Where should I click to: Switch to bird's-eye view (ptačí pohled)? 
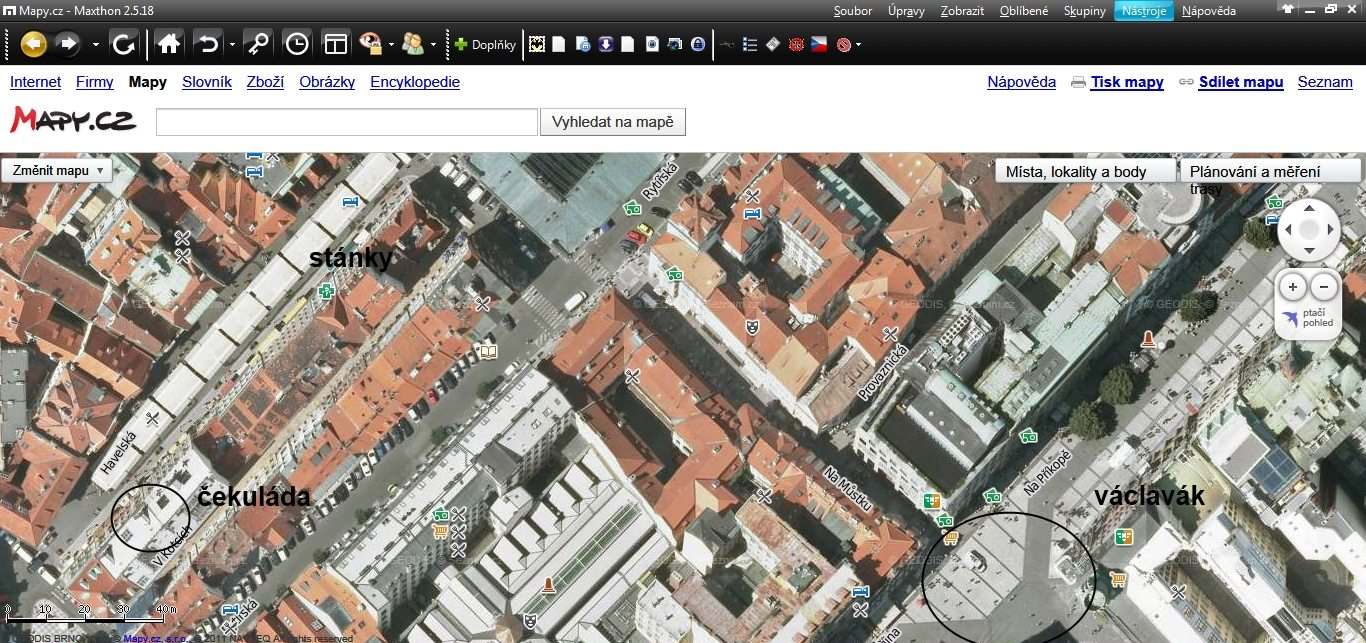[x=1309, y=319]
